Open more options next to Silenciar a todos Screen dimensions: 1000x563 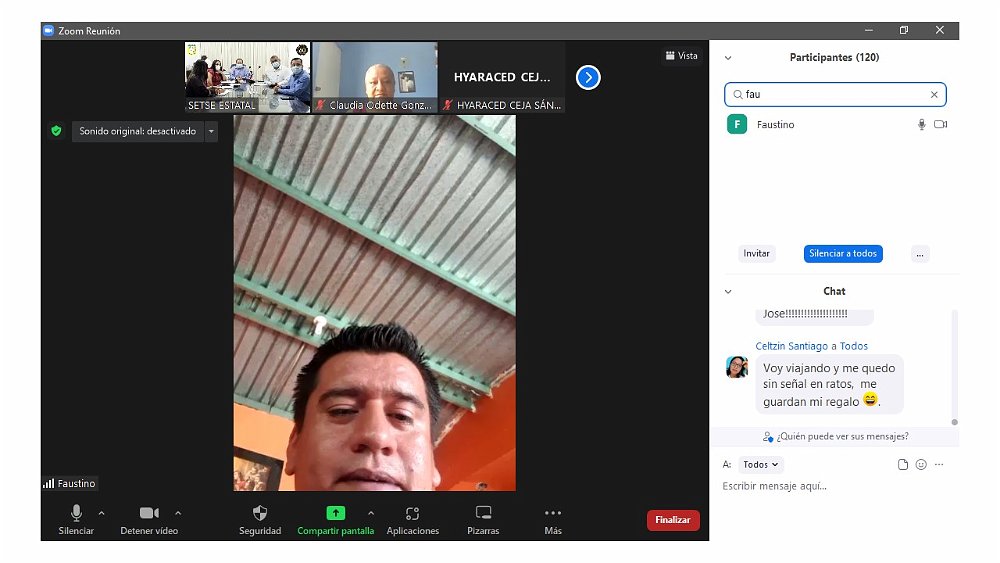tap(920, 254)
